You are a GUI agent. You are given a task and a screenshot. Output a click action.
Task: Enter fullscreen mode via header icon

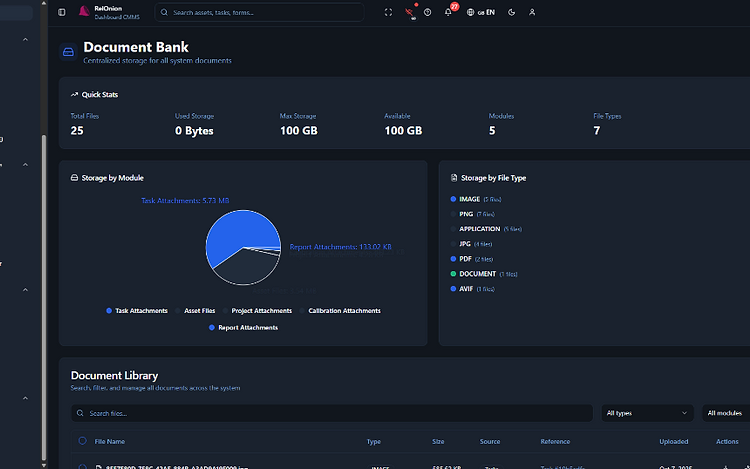tap(388, 12)
